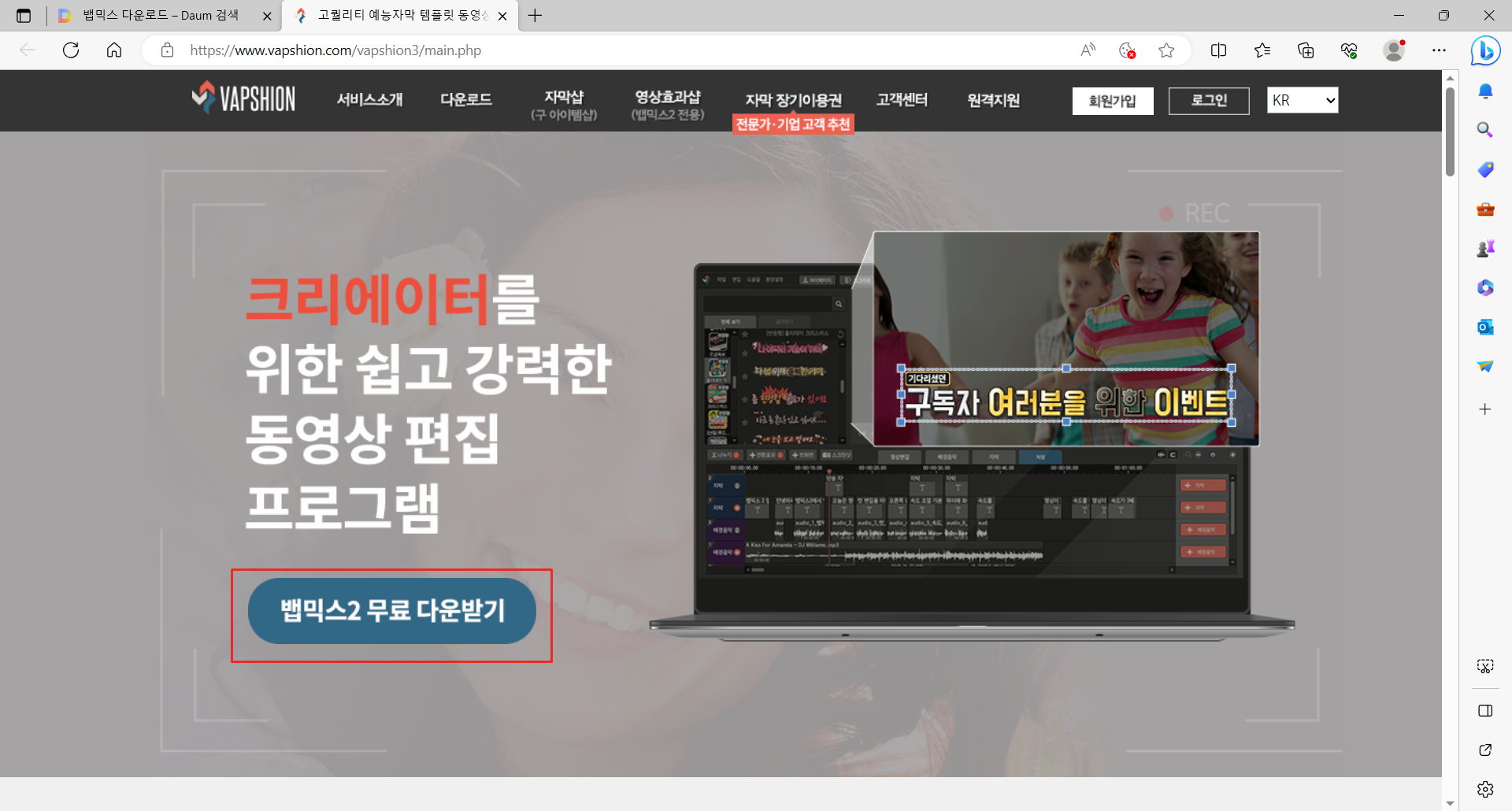Close the Daum 검색 browser tab
This screenshot has width=1512, height=811.
coord(267,16)
